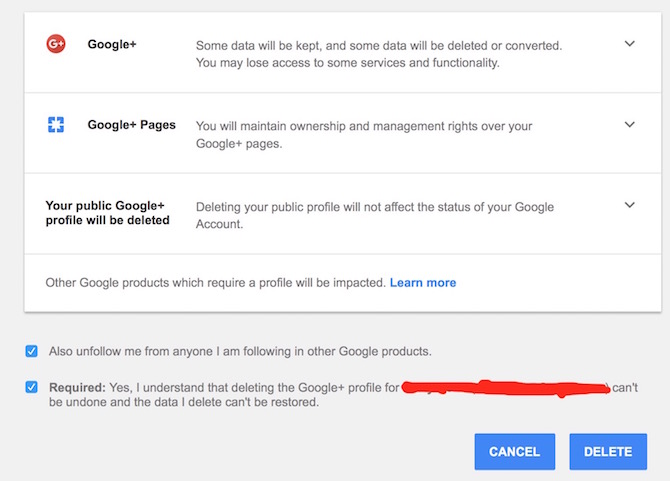Image resolution: width=670 pixels, height=481 pixels.
Task: Click the 'Other Google products' notice text
Action: (x=215, y=283)
